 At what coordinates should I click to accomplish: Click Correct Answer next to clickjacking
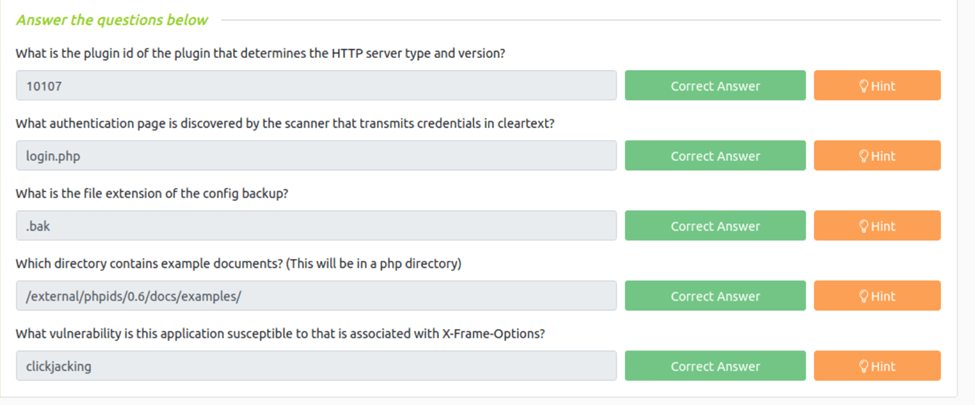(x=715, y=366)
